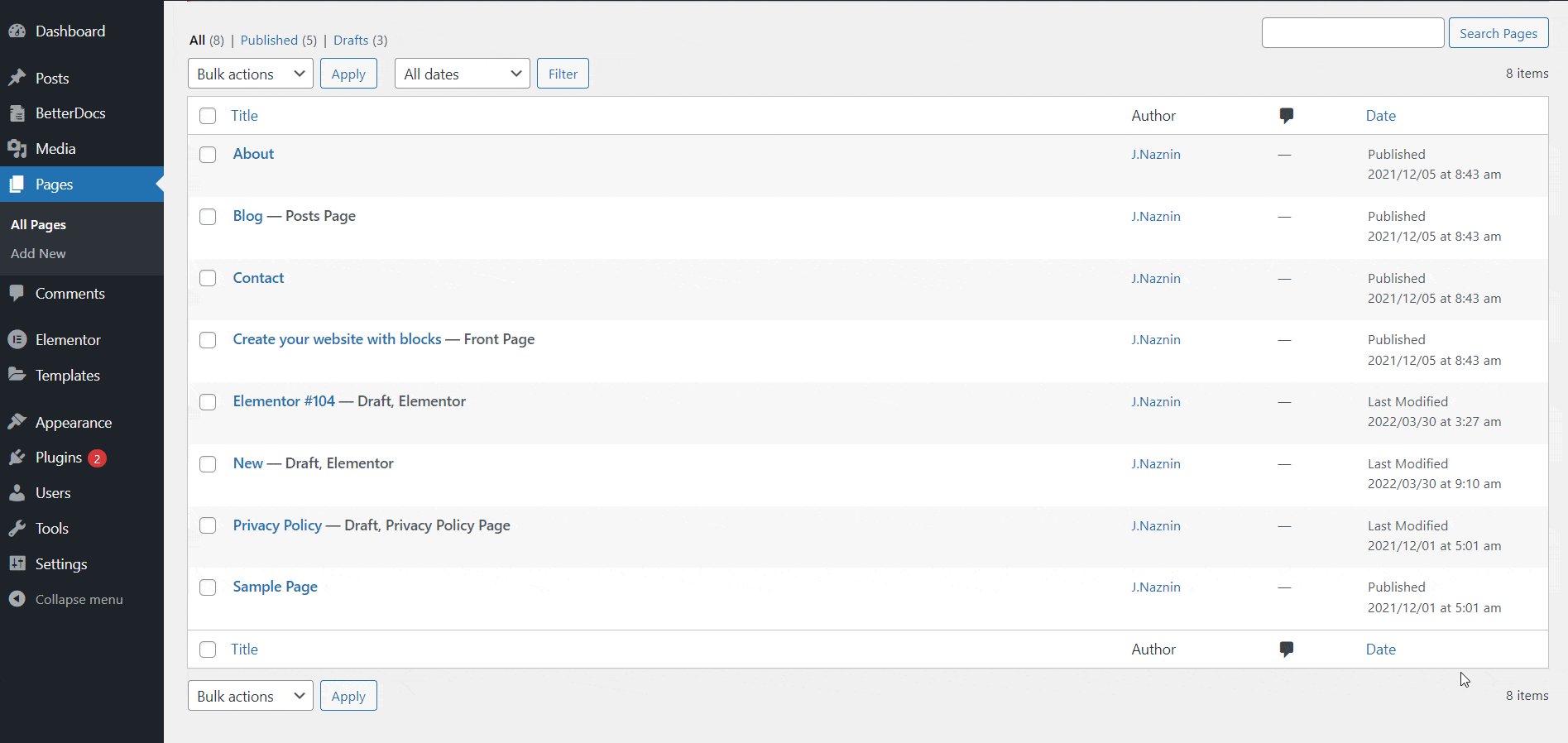
Task: Select the Sample Page row checkbox
Action: tap(208, 587)
